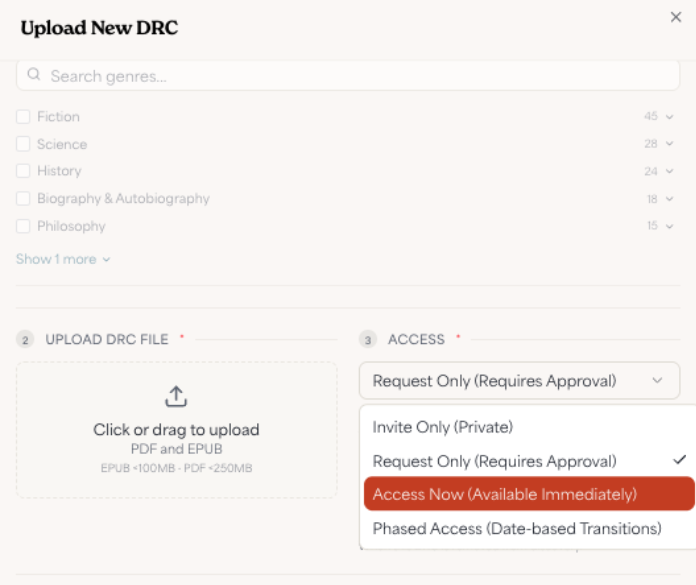Click the step 3 number badge

coord(368,340)
